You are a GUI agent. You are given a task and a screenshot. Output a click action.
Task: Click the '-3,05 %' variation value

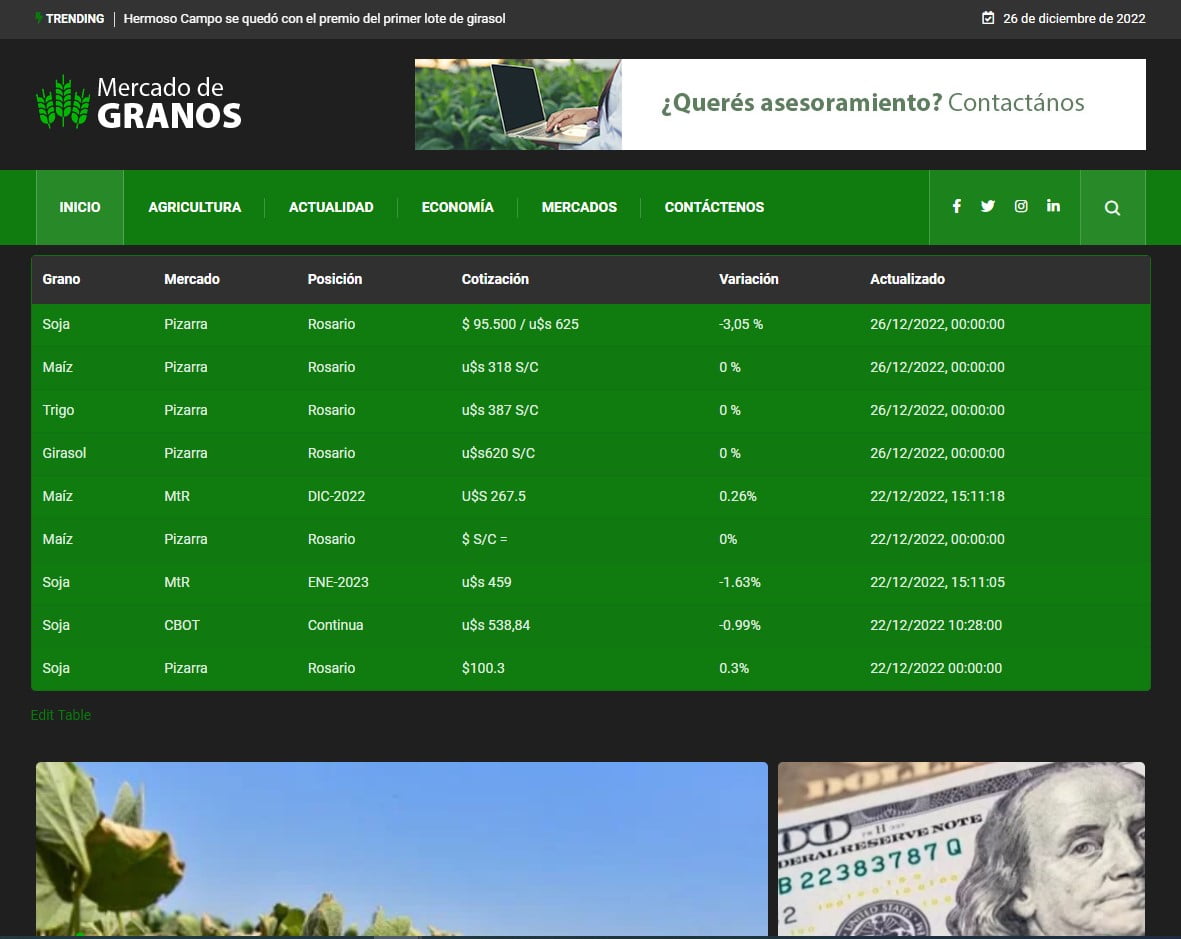(x=741, y=325)
